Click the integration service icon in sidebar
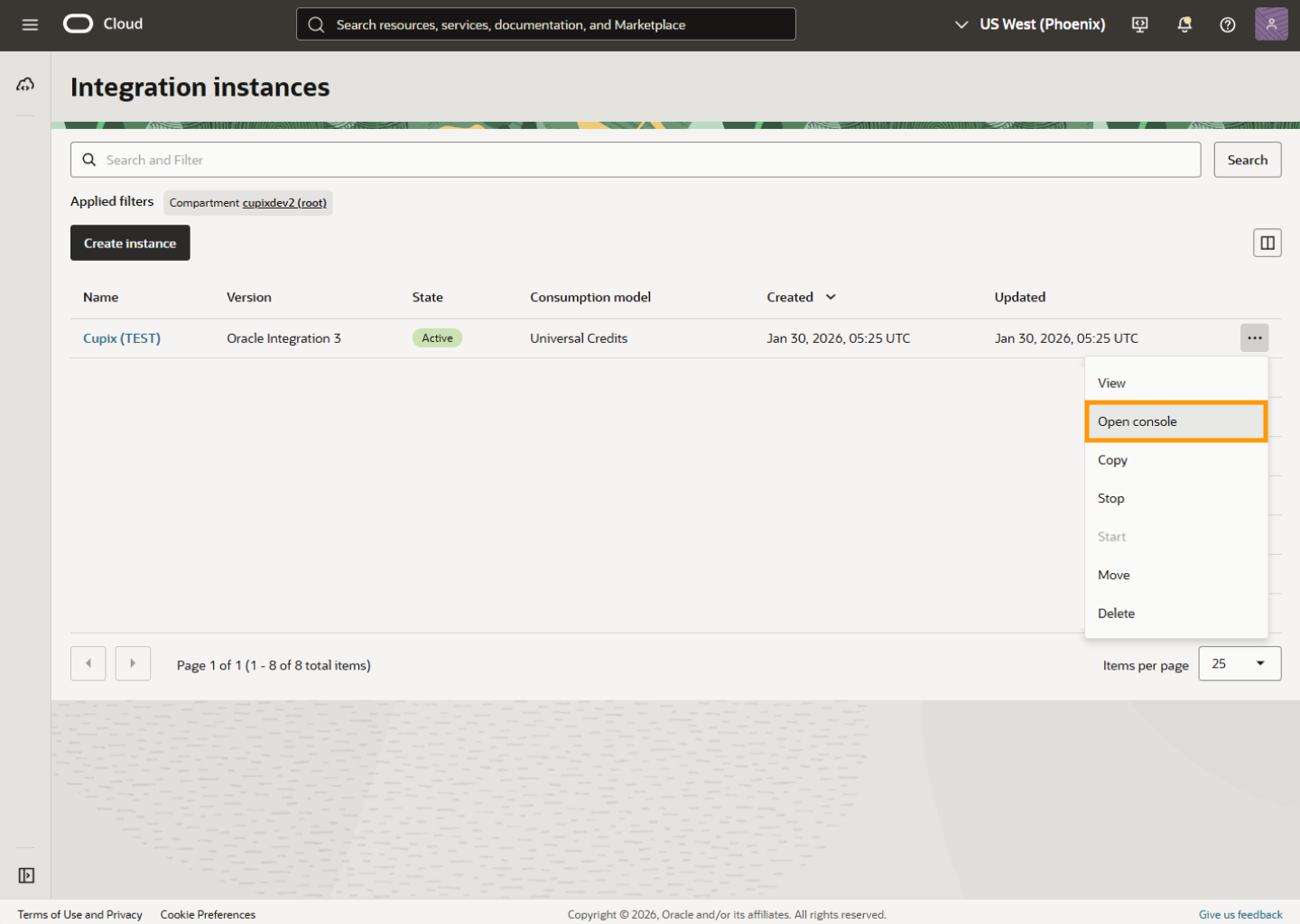The width and height of the screenshot is (1300, 924). 25,84
